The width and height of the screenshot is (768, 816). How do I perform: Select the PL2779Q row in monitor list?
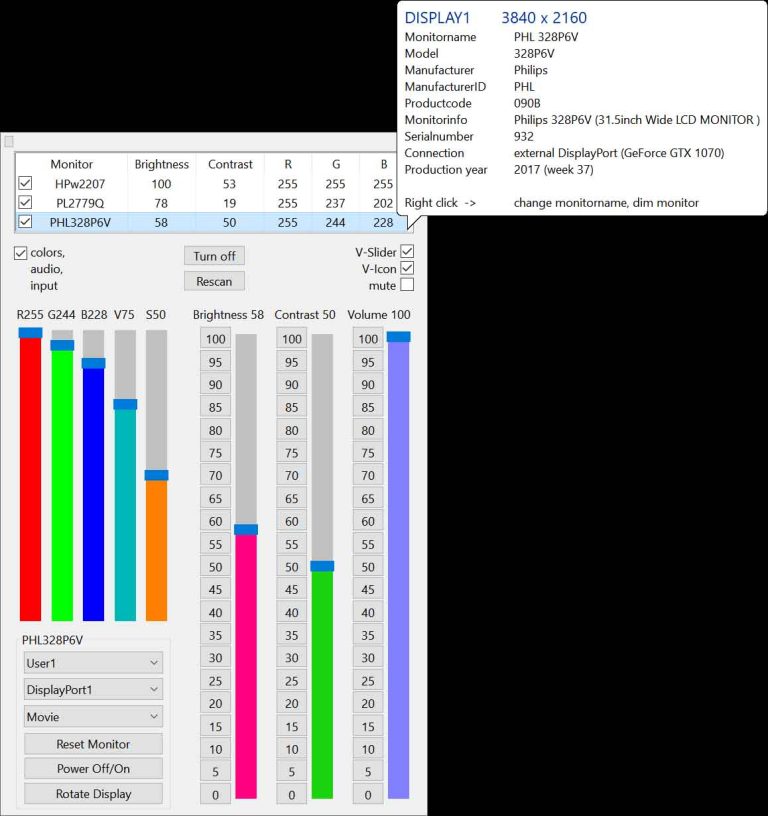pos(208,203)
